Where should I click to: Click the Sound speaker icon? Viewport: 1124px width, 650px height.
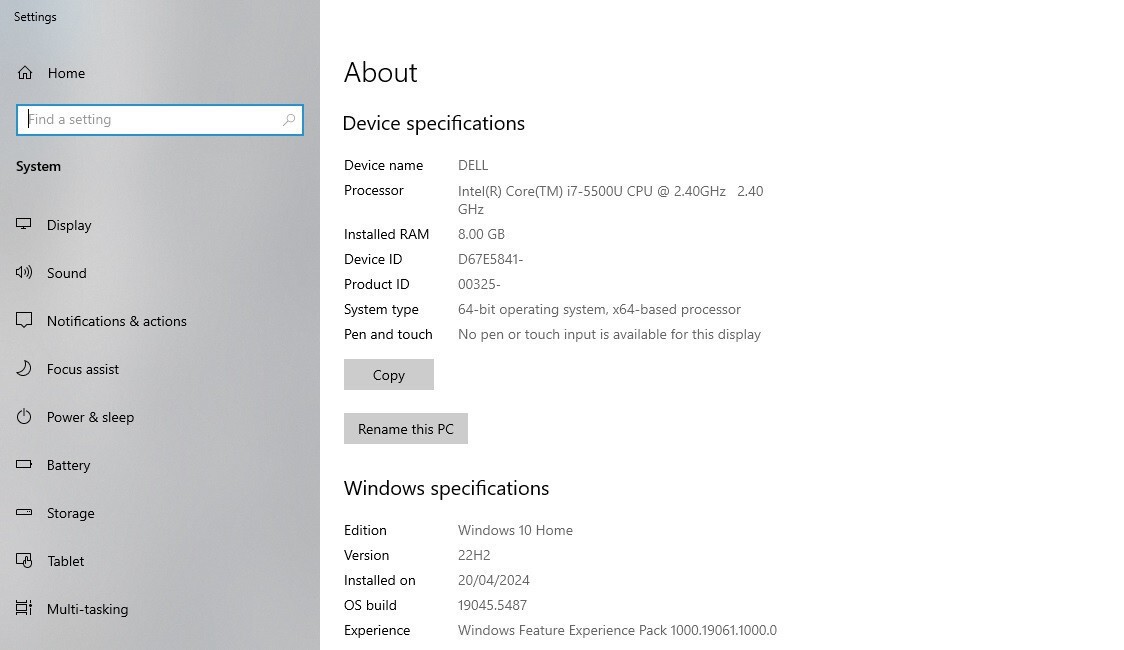pos(24,272)
